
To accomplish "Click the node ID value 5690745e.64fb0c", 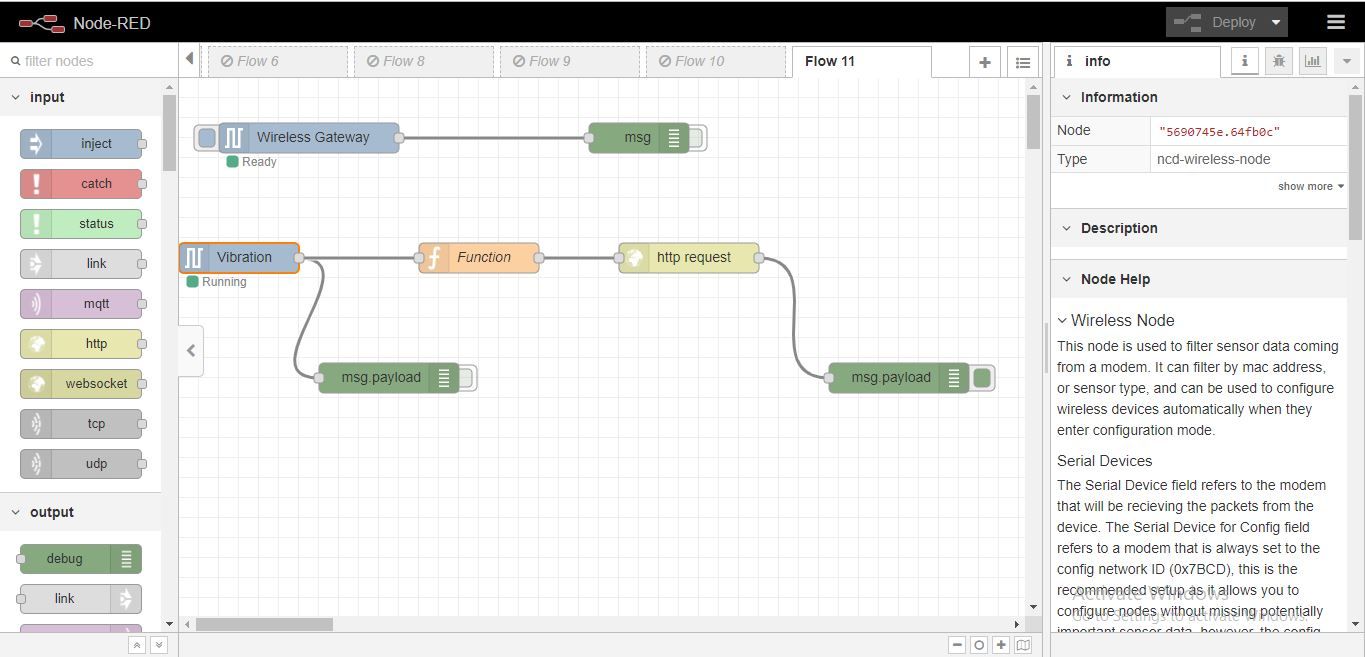I will pos(1219,131).
